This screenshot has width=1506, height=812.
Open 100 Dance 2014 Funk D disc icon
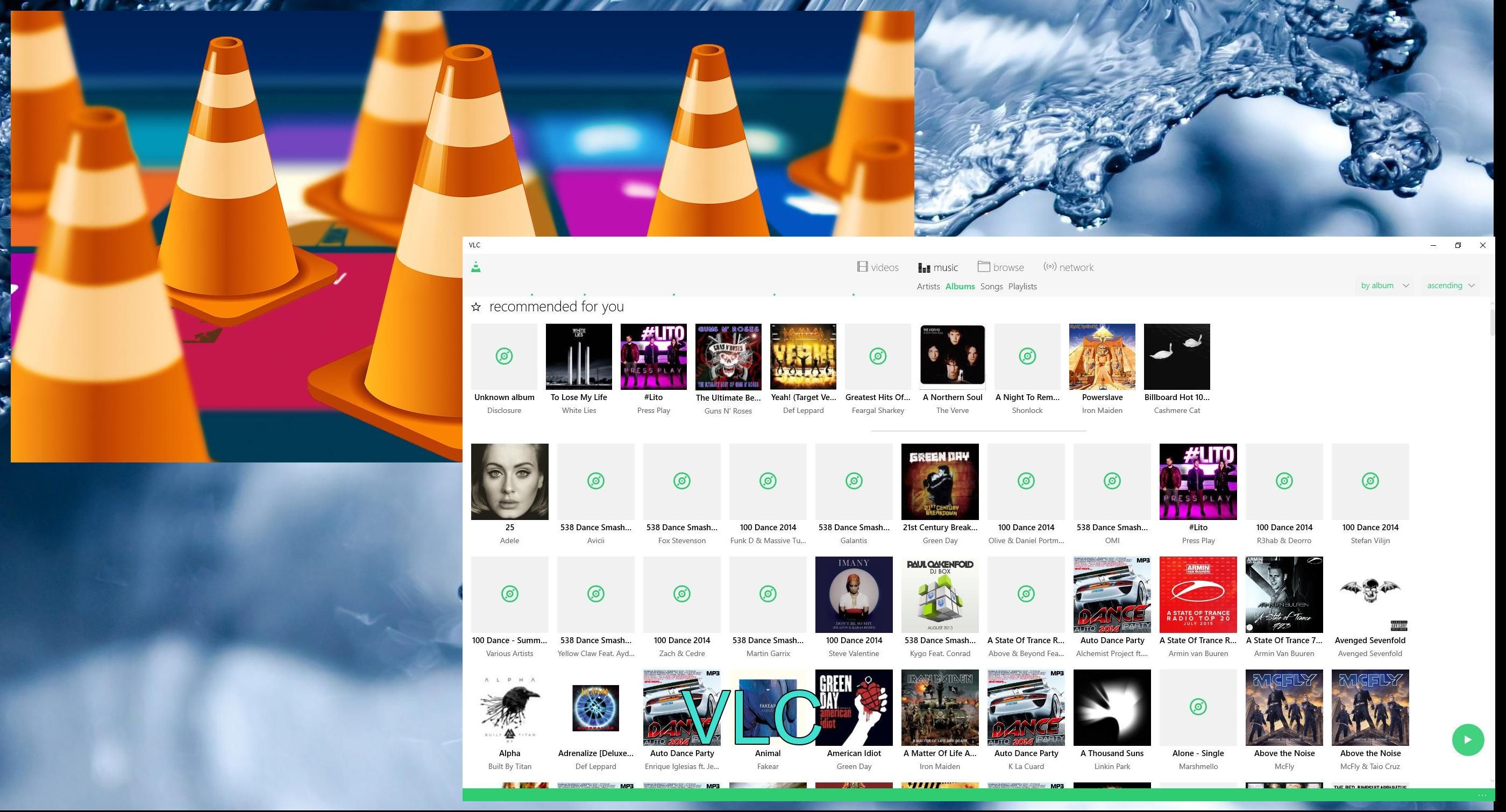point(768,482)
